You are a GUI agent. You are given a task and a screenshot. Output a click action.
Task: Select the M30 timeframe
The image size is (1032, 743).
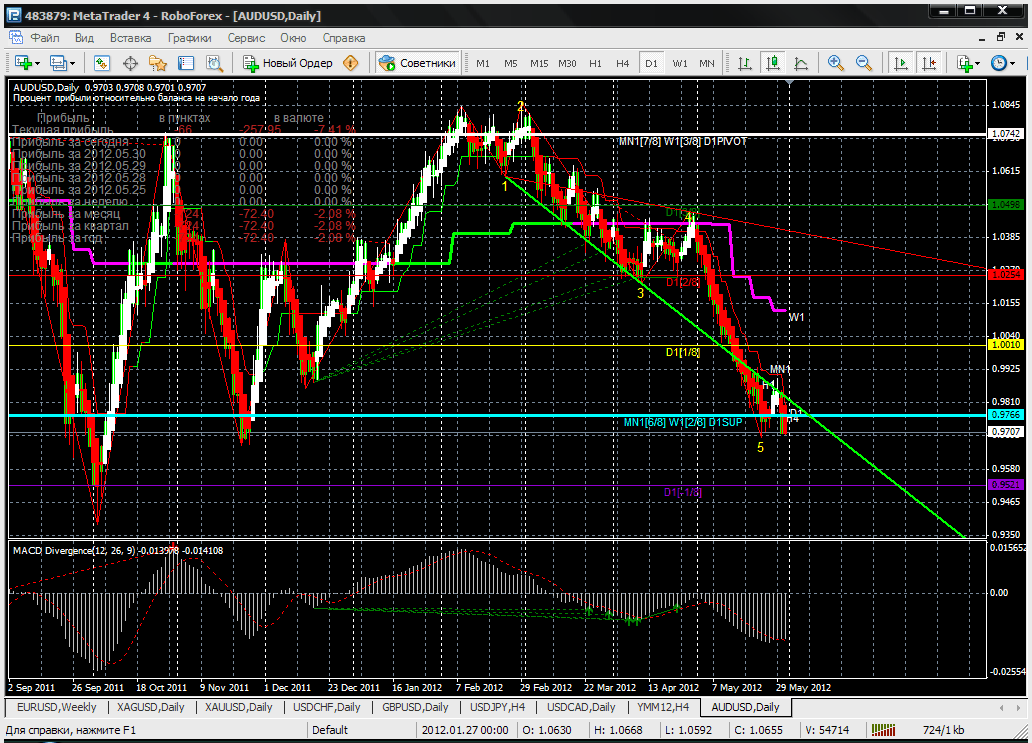pyautogui.click(x=567, y=63)
